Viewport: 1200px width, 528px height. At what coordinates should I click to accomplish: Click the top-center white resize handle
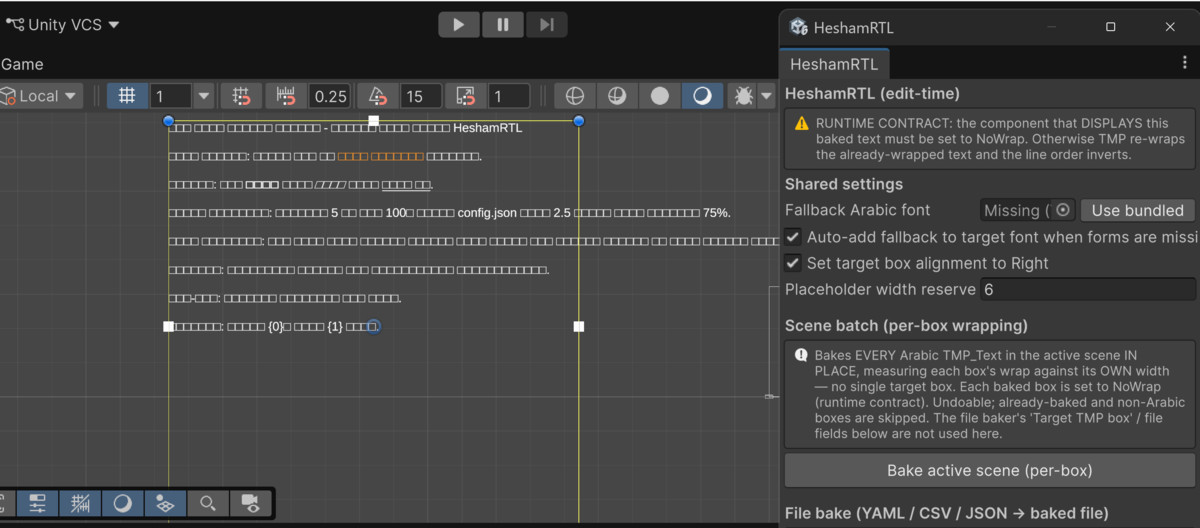tap(374, 121)
